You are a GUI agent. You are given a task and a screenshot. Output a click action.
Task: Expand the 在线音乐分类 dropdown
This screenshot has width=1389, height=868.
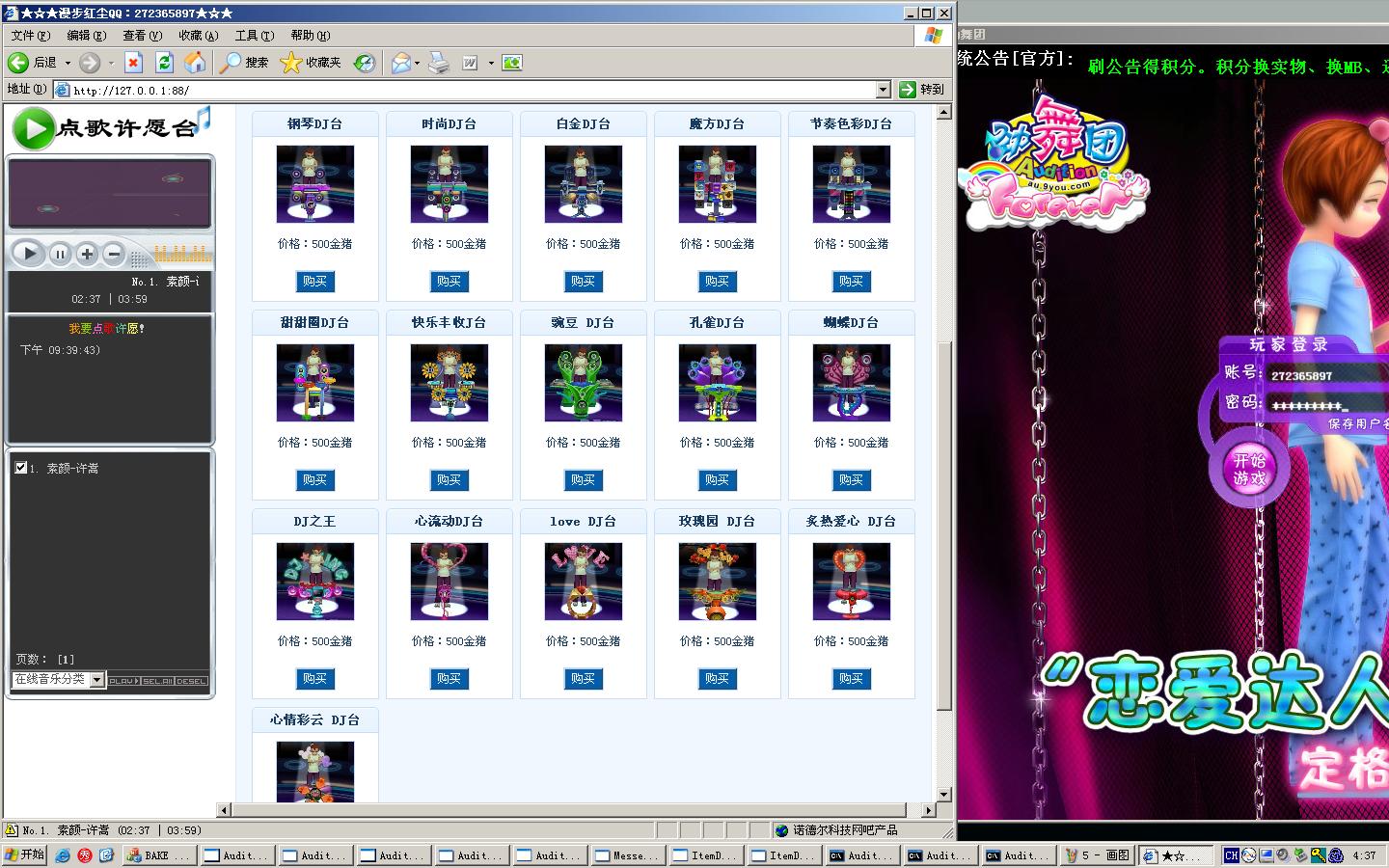coord(96,680)
